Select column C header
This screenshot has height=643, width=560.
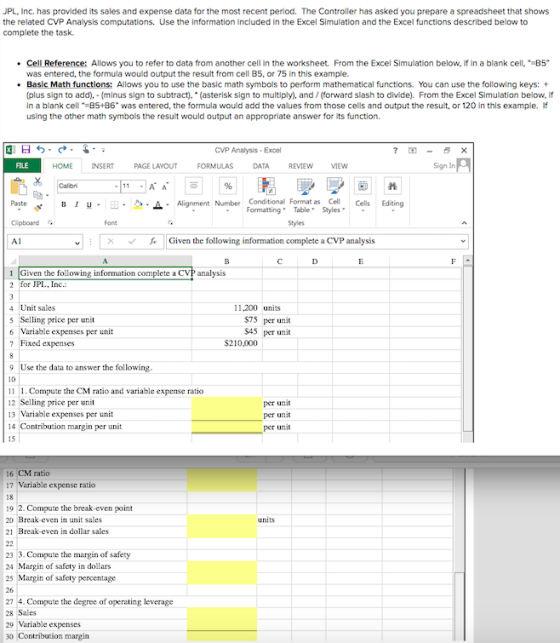pyautogui.click(x=280, y=261)
